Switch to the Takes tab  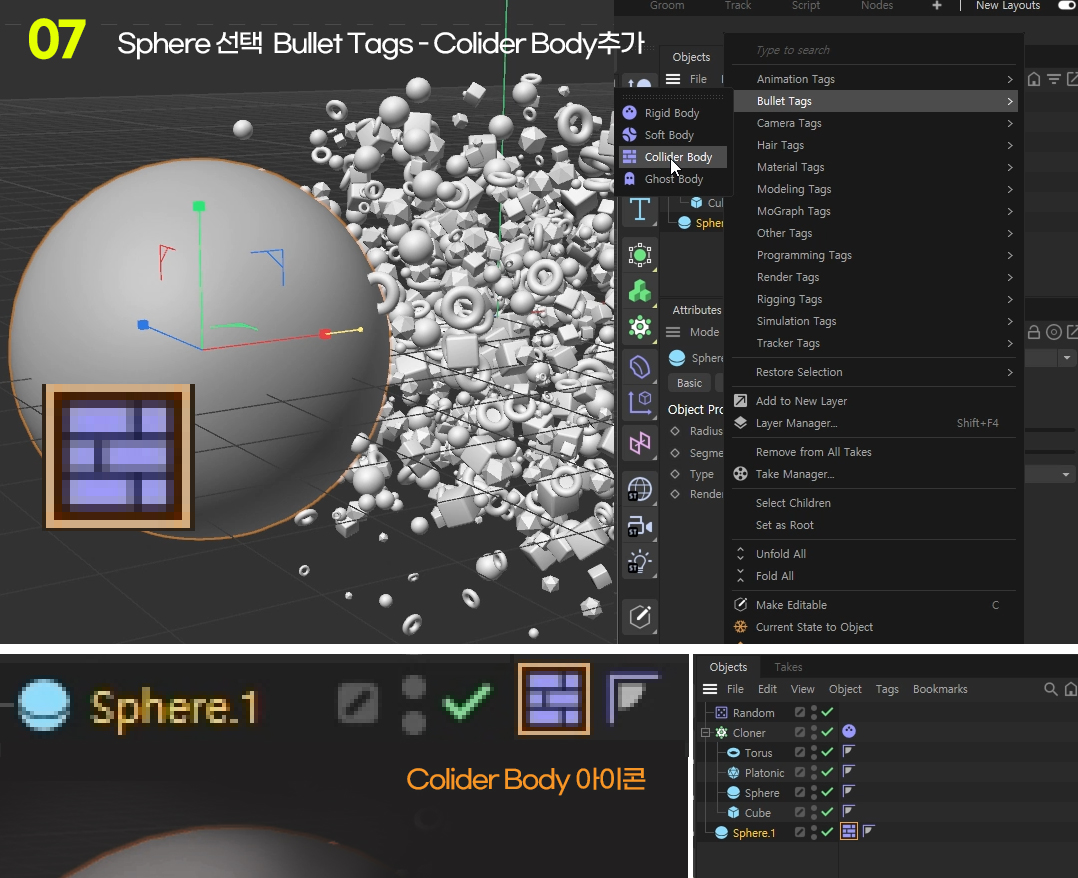tap(788, 667)
